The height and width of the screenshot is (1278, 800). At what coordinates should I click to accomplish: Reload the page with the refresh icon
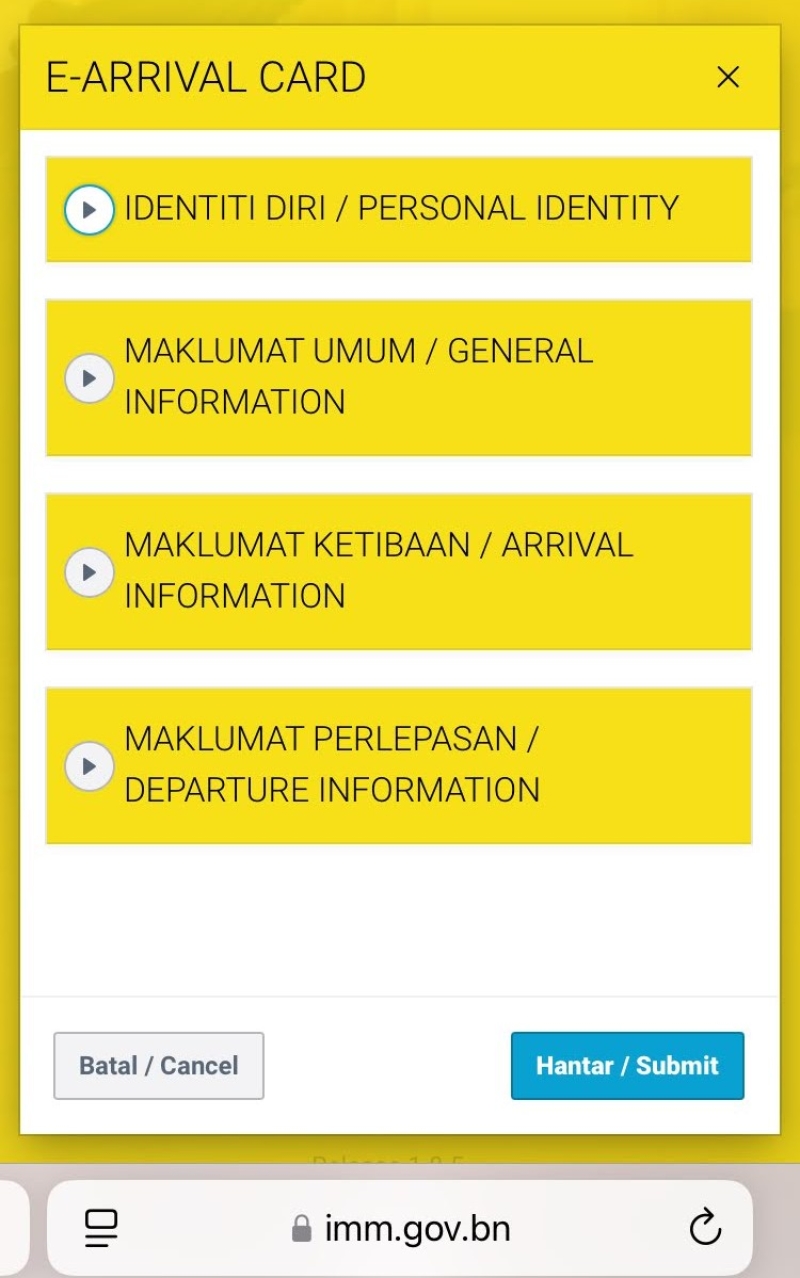tap(705, 1227)
